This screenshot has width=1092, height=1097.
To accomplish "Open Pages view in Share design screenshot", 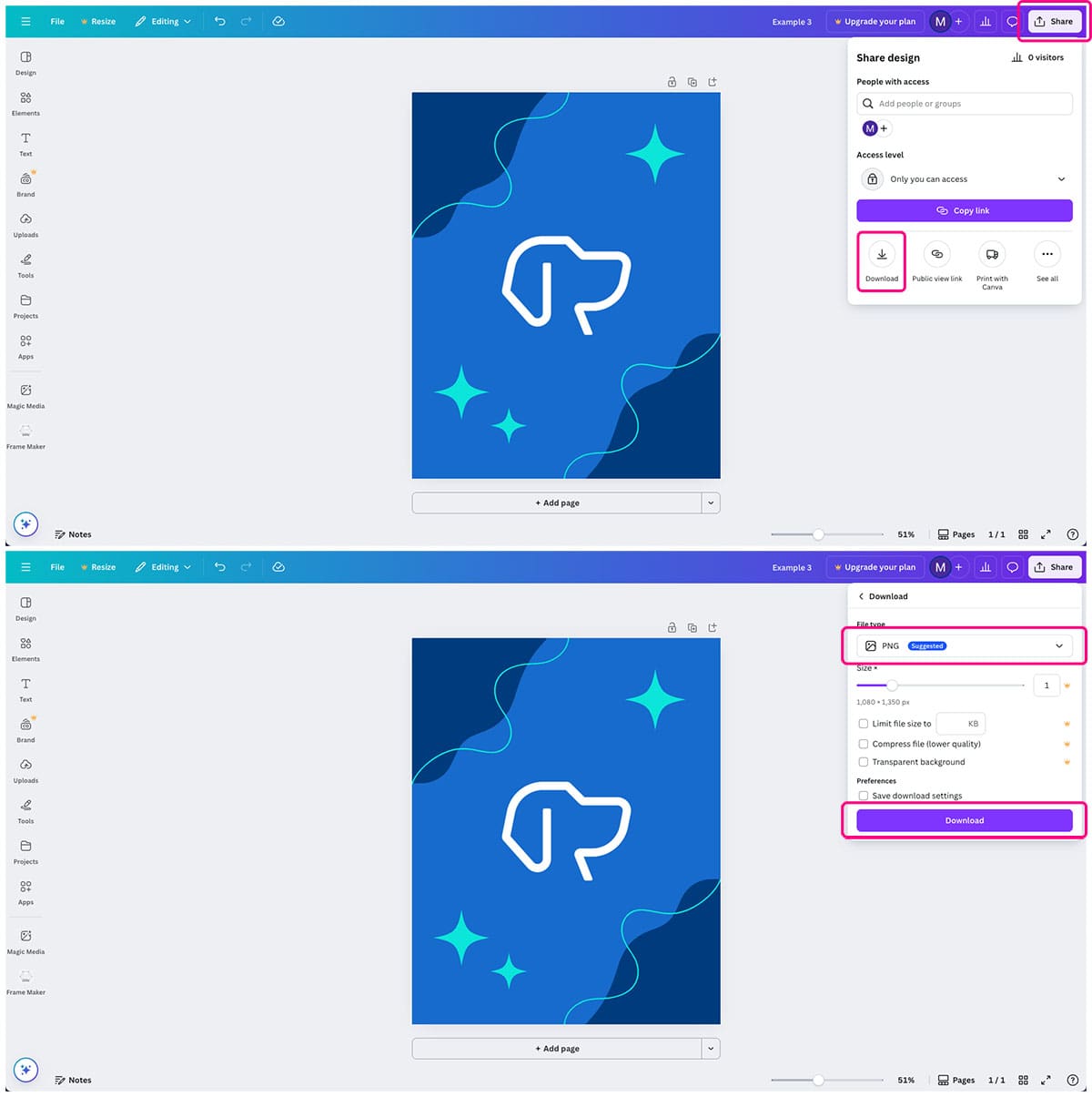I will 956,534.
